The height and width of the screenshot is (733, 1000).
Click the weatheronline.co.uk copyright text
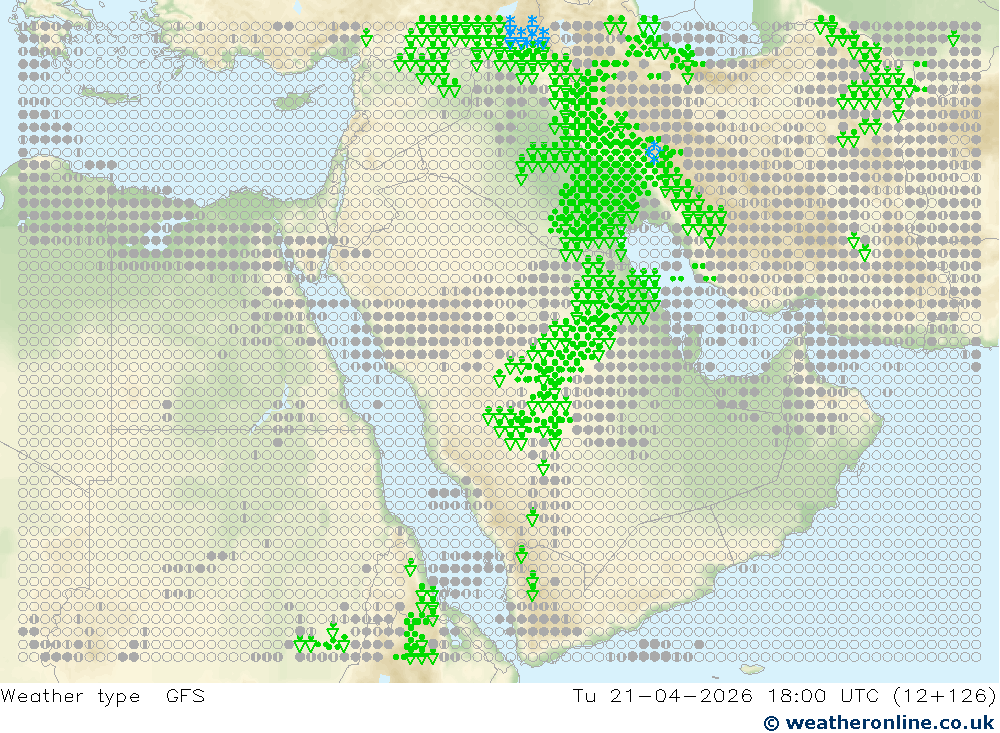(x=879, y=723)
